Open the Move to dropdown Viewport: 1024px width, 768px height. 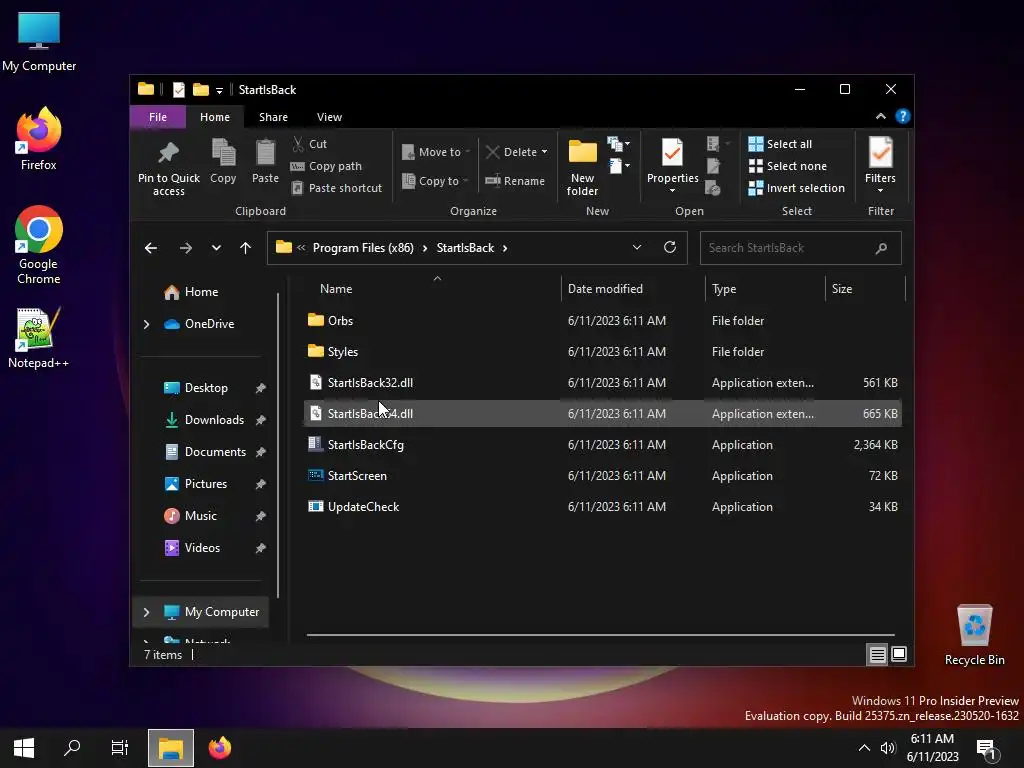pos(436,152)
